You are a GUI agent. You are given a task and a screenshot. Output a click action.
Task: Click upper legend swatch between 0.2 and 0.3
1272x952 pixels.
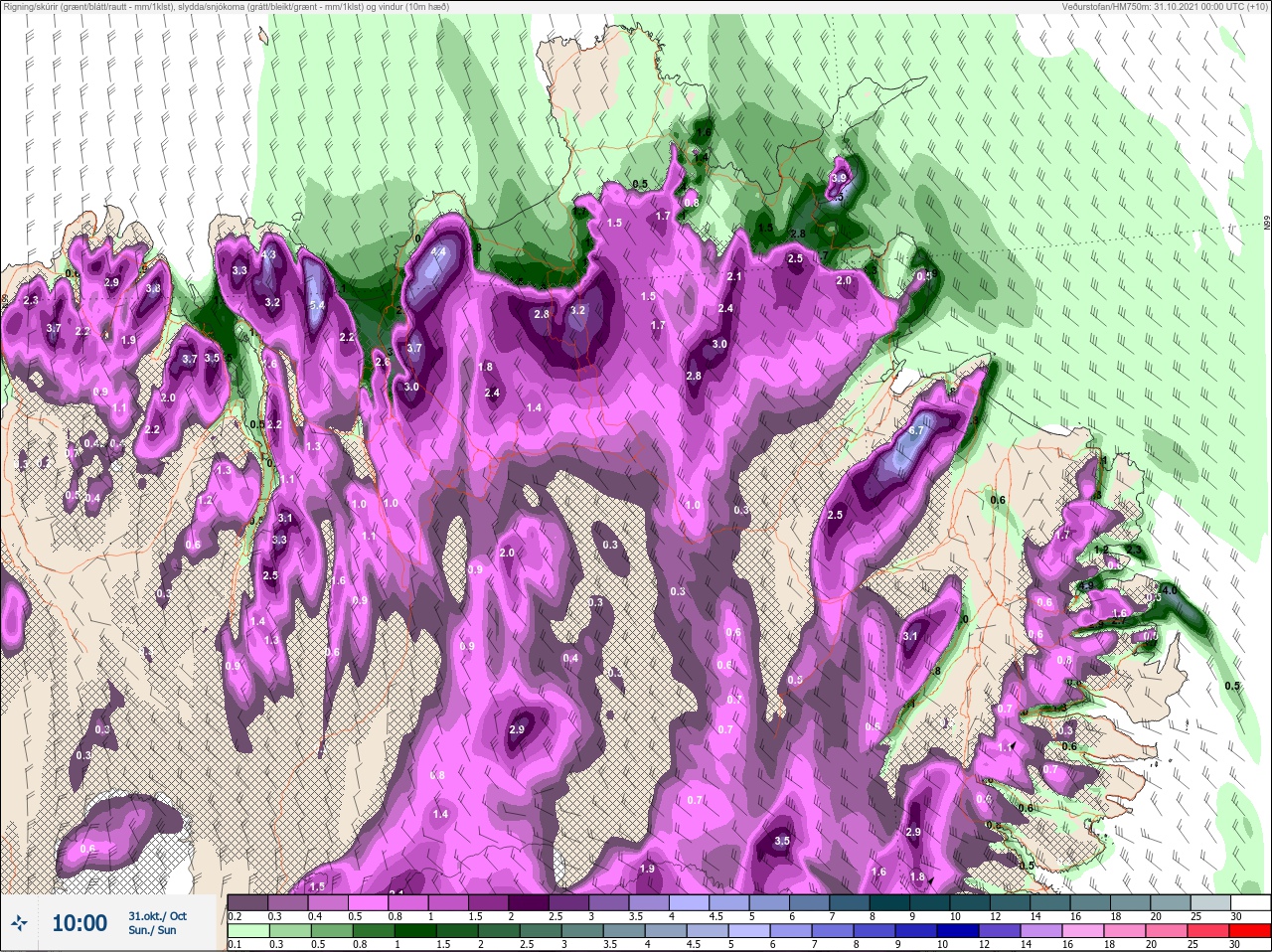click(x=248, y=902)
